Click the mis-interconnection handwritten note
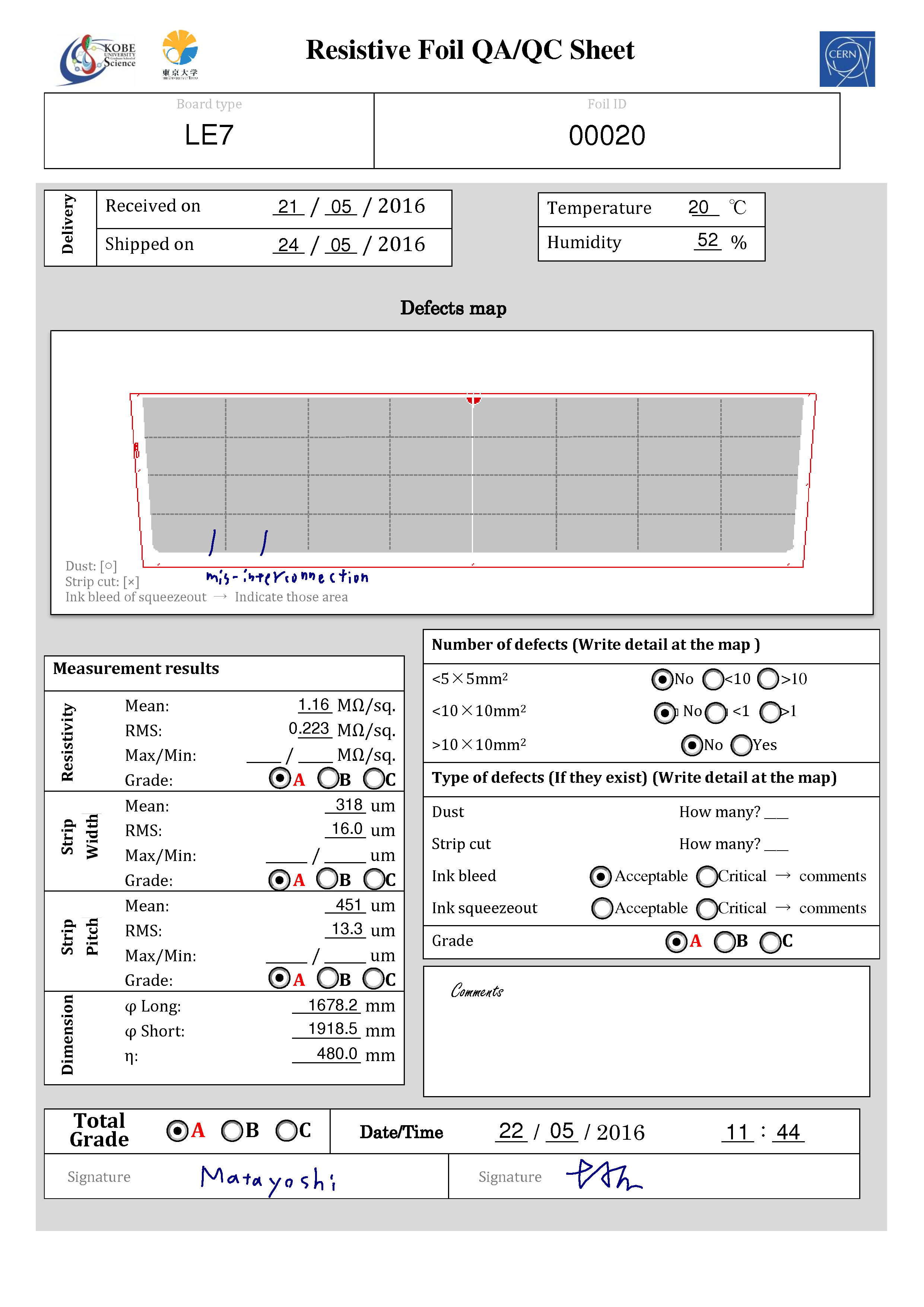Viewport: 924px width, 1307px height. point(287,577)
